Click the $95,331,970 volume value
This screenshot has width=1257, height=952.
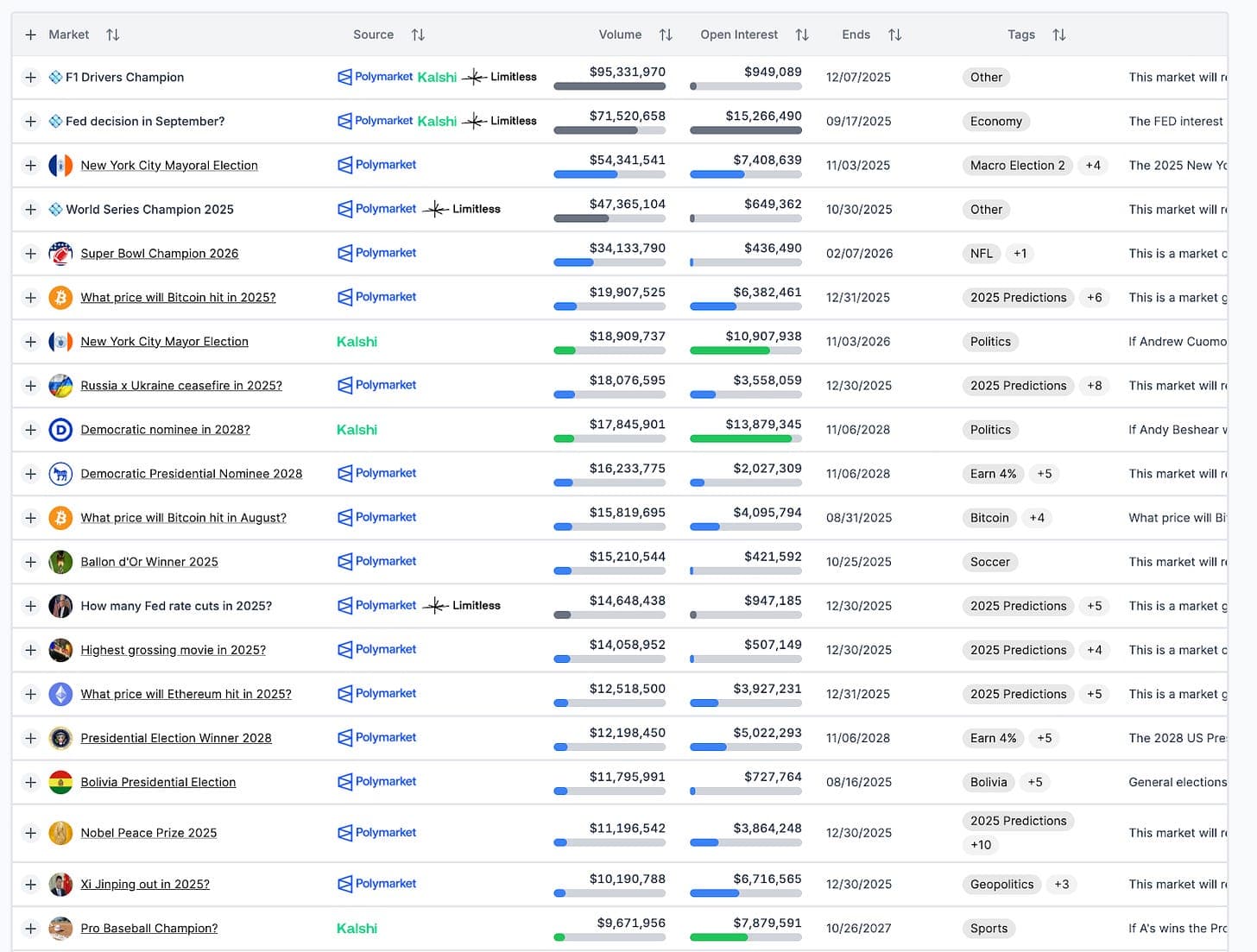pos(628,72)
